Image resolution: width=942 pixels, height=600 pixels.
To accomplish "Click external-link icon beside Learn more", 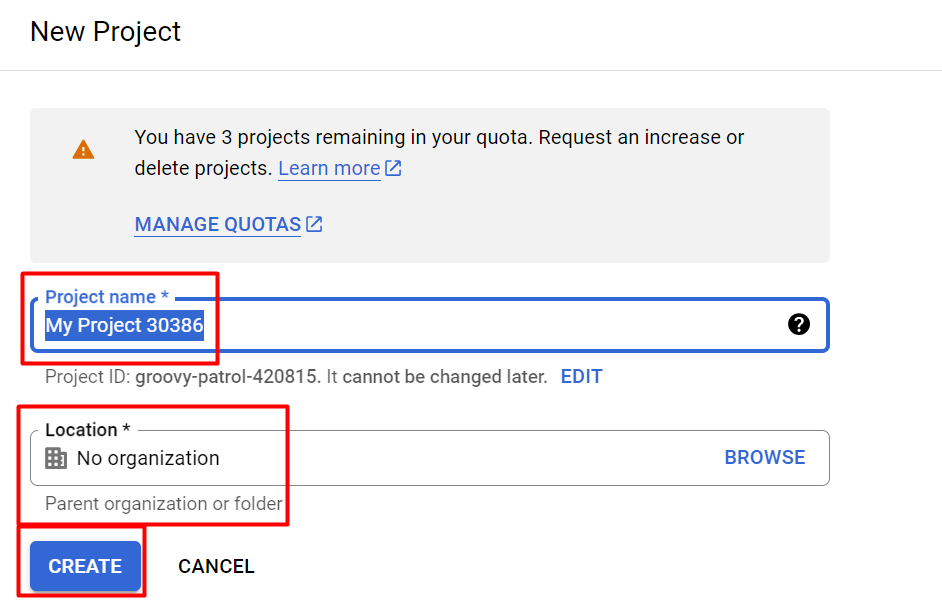I will pyautogui.click(x=393, y=168).
